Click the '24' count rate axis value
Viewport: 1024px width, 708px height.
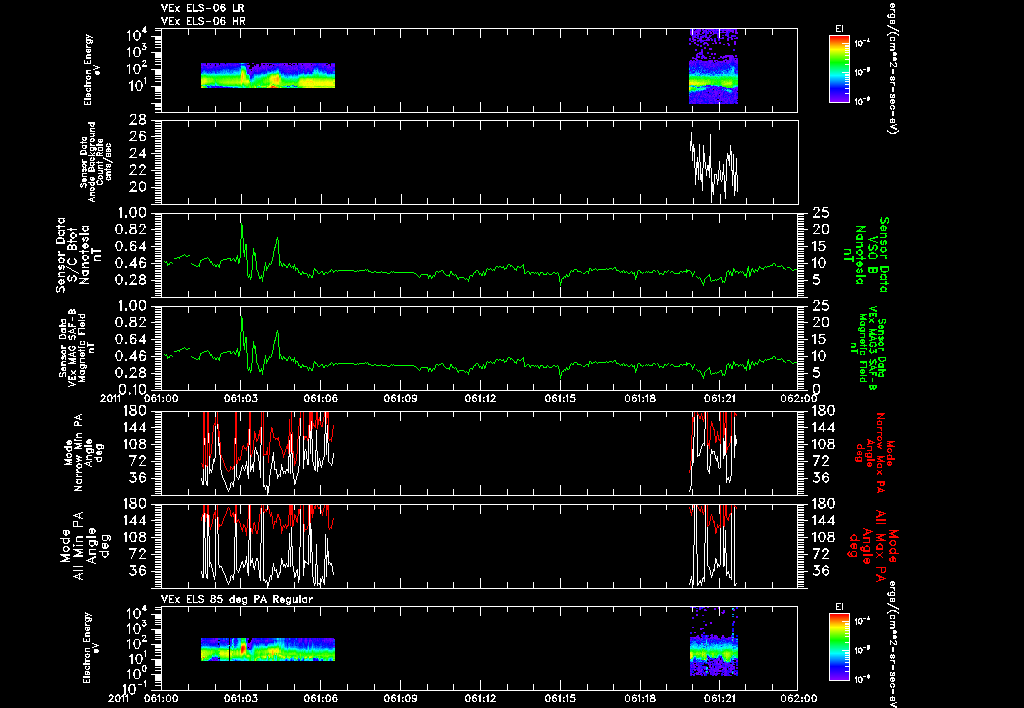click(138, 153)
